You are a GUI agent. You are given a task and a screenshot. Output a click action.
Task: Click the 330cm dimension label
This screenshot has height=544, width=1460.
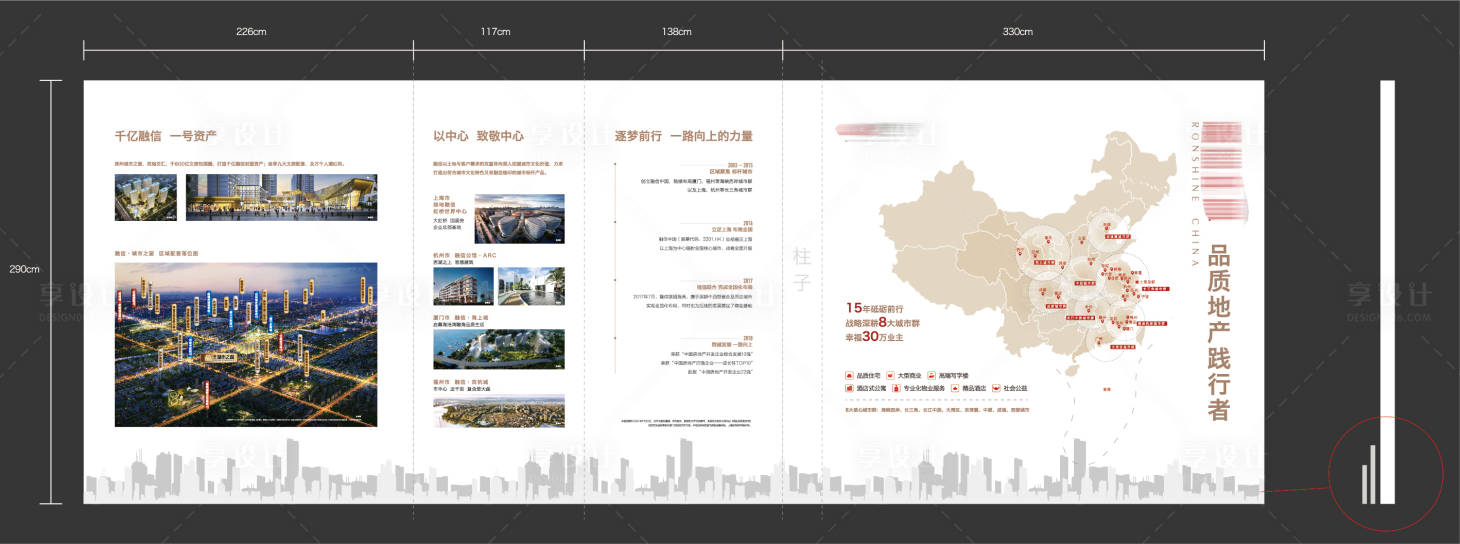pyautogui.click(x=1017, y=32)
